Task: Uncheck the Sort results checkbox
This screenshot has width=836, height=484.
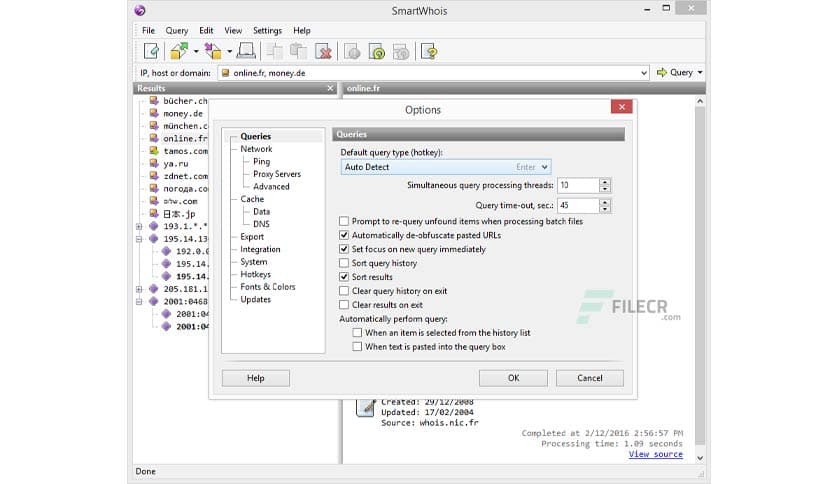Action: click(x=344, y=277)
